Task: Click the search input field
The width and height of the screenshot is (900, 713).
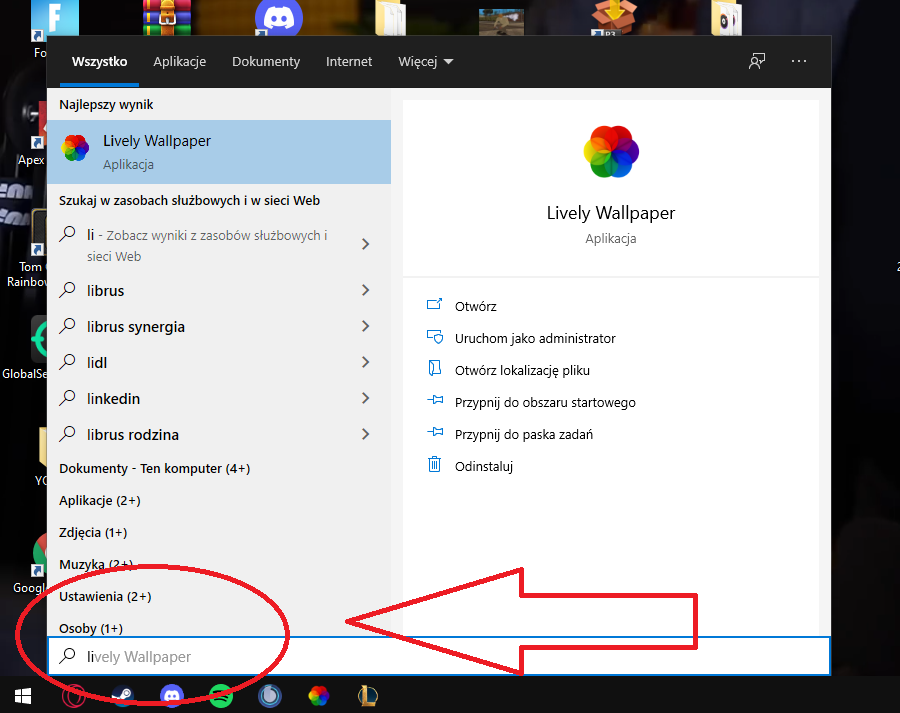Action: [x=439, y=656]
